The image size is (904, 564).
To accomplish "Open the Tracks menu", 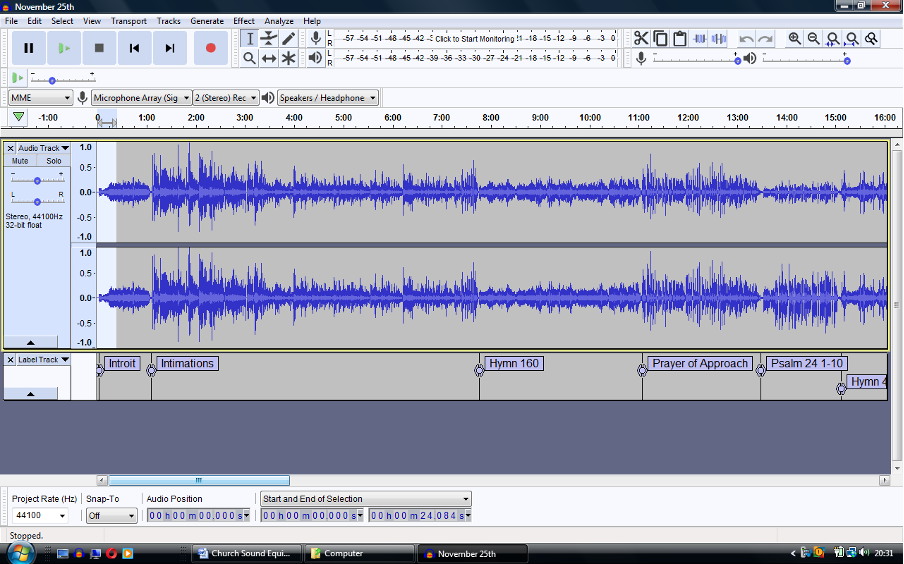I will pos(168,21).
